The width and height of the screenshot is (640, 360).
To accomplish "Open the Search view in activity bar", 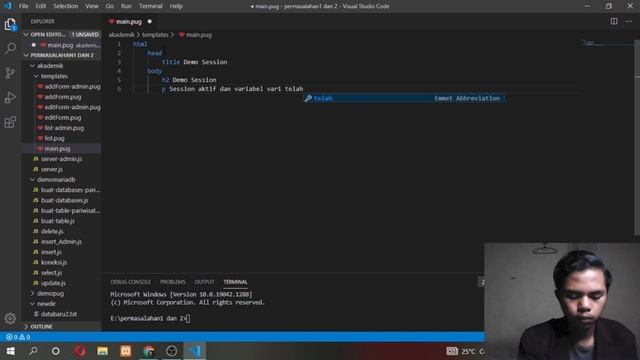I will click(10, 49).
